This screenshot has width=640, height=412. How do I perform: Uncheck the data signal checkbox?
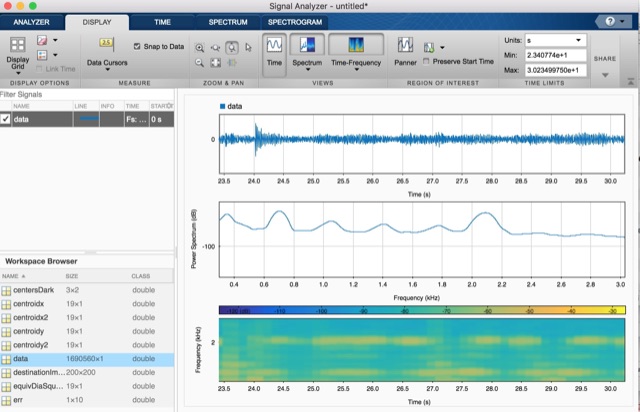(6, 119)
